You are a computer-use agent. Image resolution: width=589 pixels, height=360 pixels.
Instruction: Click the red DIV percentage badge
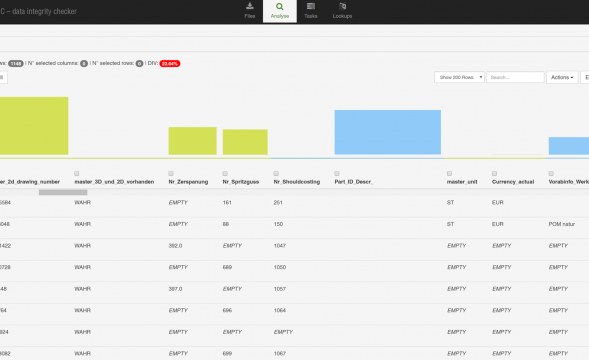coord(170,64)
